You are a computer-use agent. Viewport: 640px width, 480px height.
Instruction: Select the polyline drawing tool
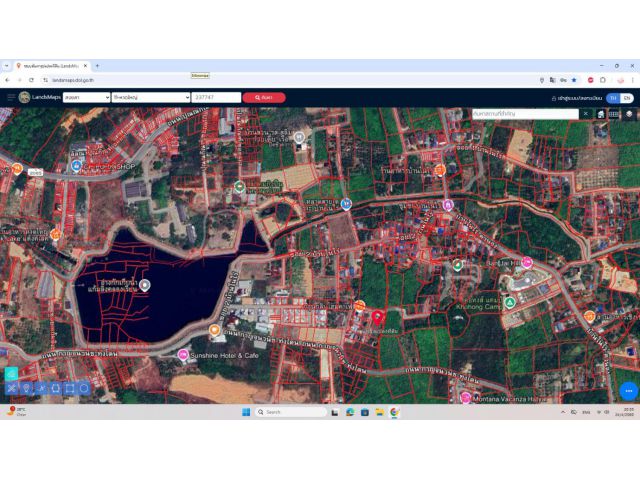41,388
